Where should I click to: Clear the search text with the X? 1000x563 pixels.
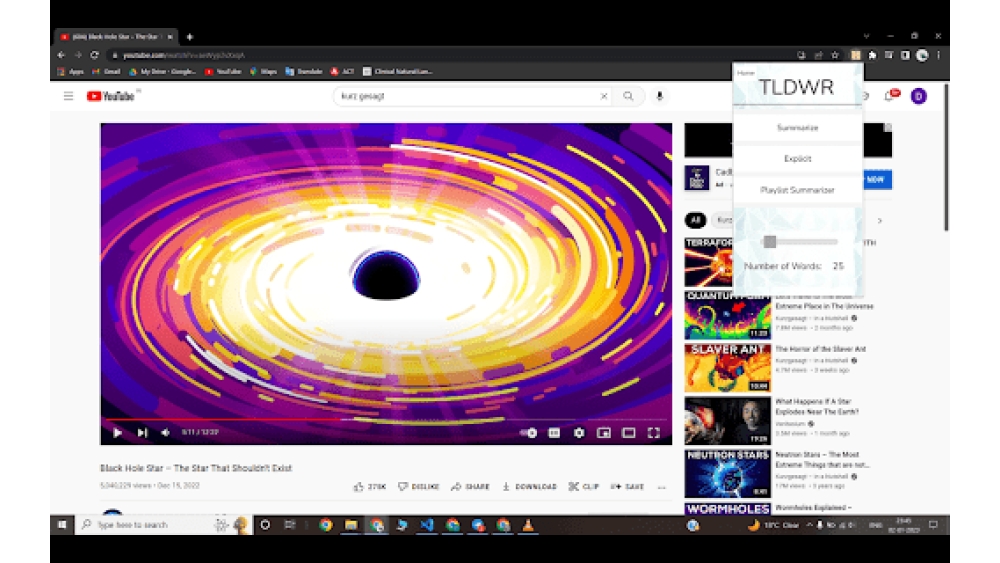click(x=604, y=96)
